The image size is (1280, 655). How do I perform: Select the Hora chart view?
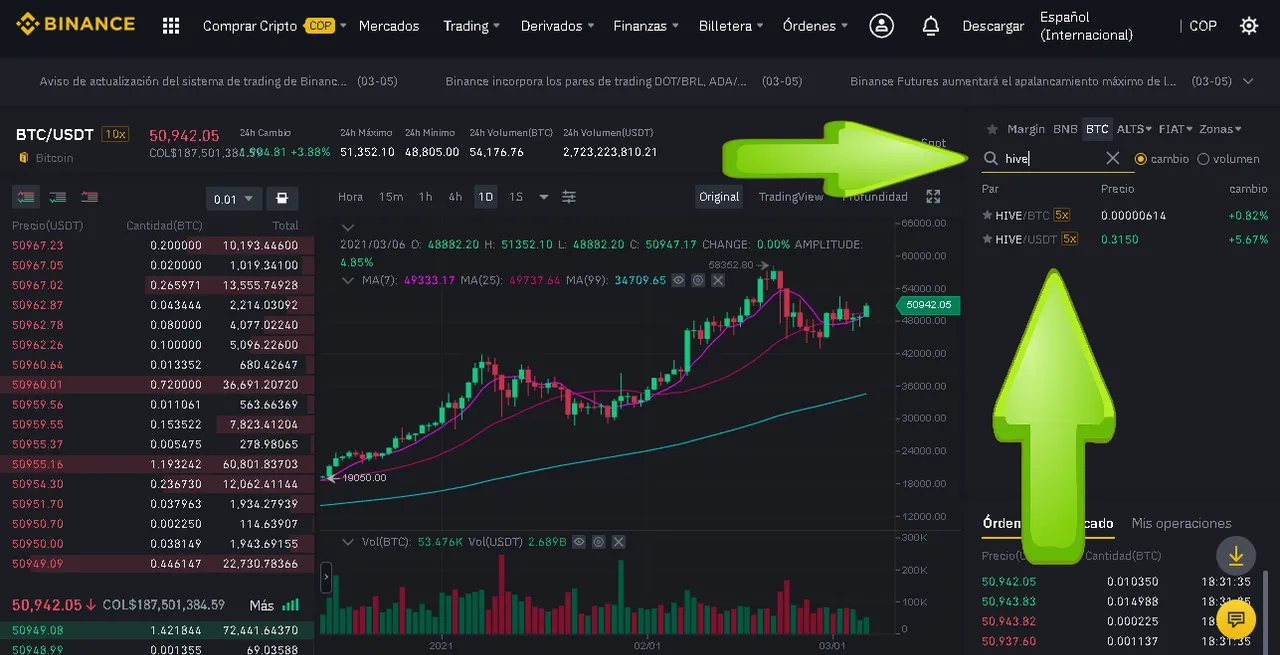pyautogui.click(x=350, y=197)
